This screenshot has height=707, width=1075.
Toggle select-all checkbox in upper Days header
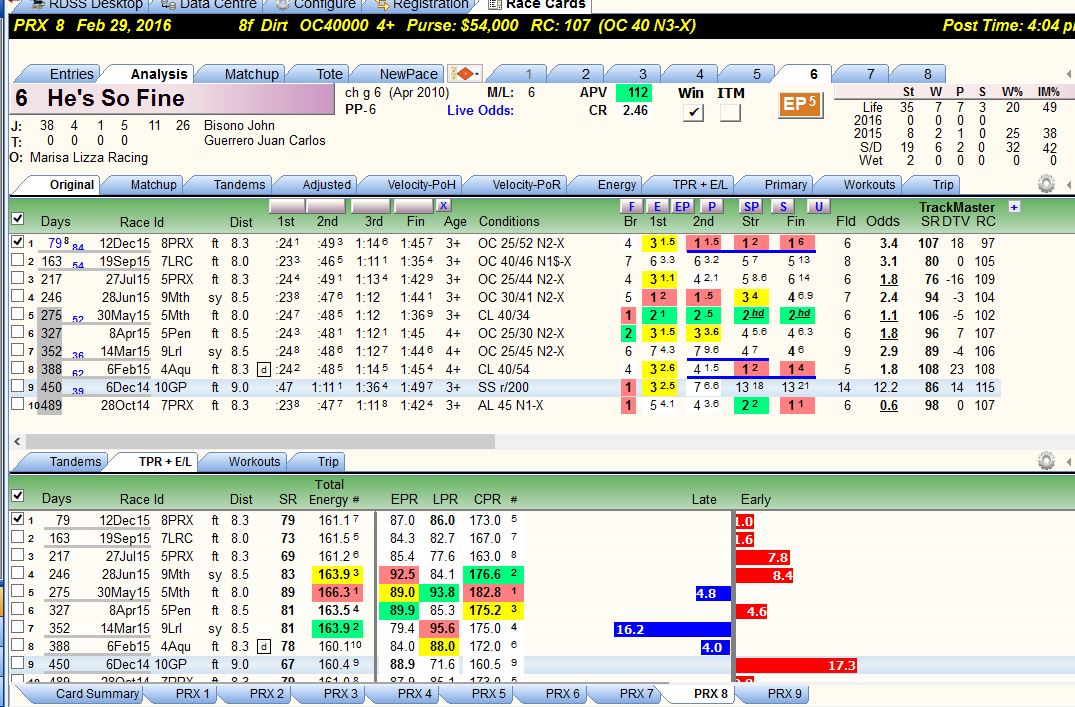click(18, 219)
